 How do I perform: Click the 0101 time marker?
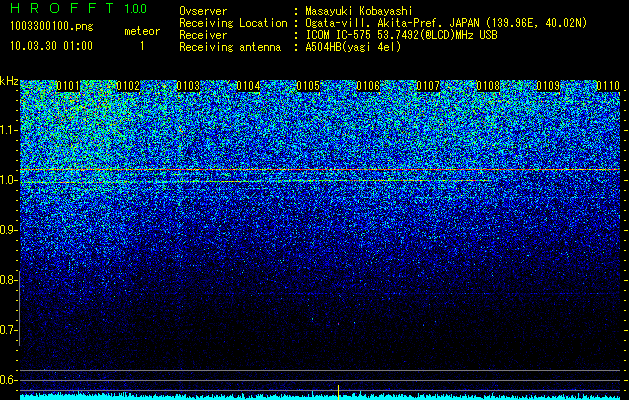(68, 86)
